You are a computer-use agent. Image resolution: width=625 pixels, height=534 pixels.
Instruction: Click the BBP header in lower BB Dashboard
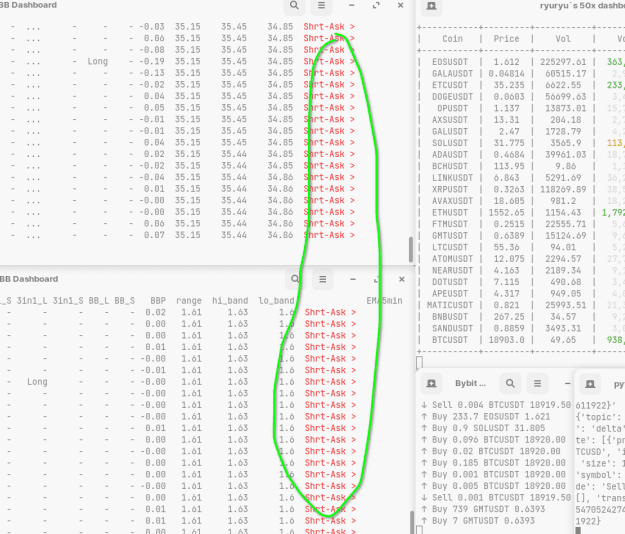click(x=158, y=301)
